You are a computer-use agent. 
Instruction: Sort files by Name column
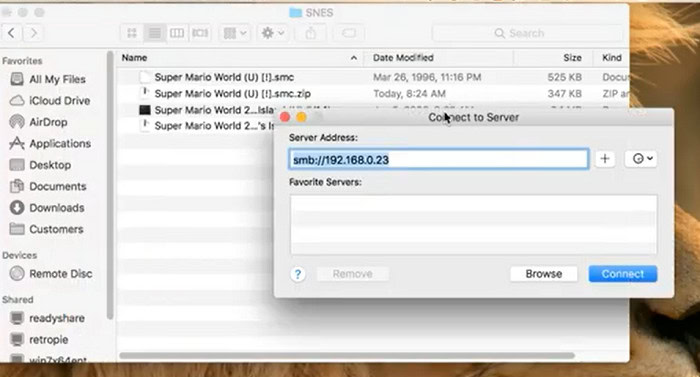pyautogui.click(x=134, y=58)
